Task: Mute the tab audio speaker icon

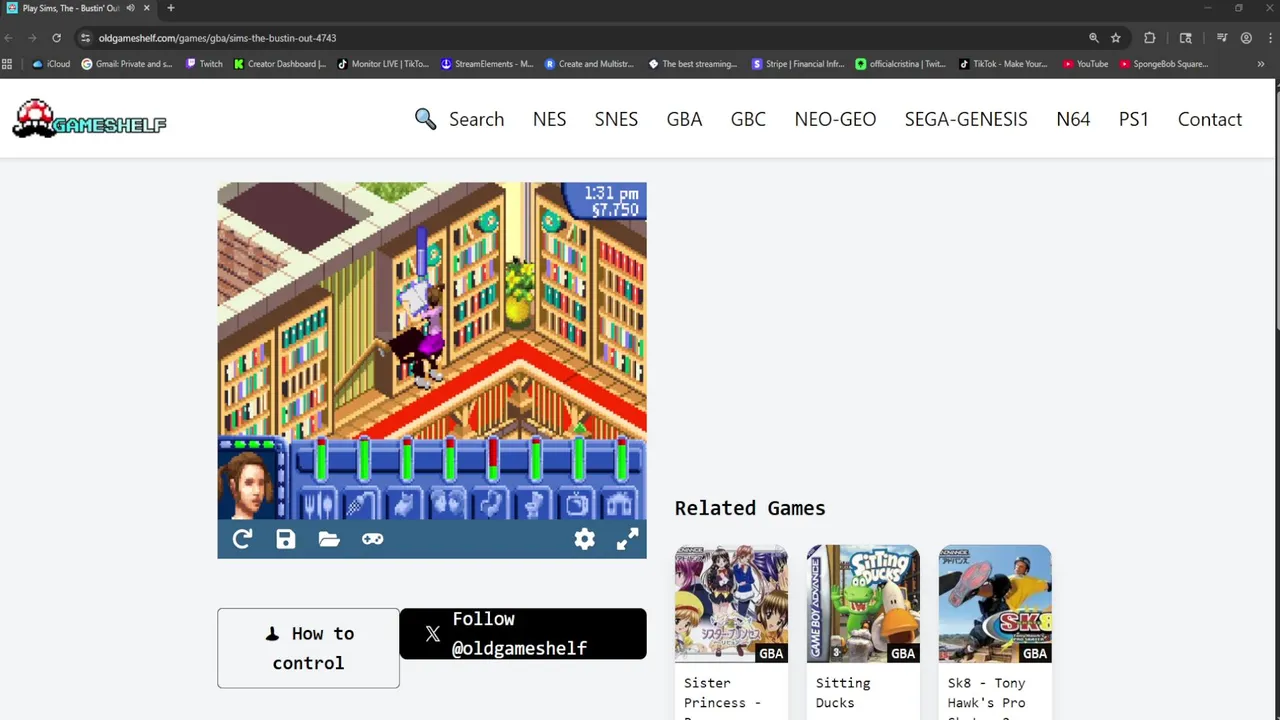Action: click(130, 8)
